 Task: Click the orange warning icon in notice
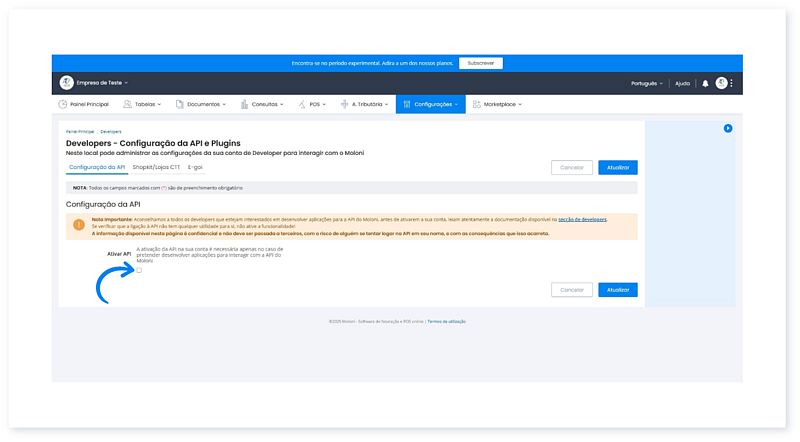click(78, 225)
